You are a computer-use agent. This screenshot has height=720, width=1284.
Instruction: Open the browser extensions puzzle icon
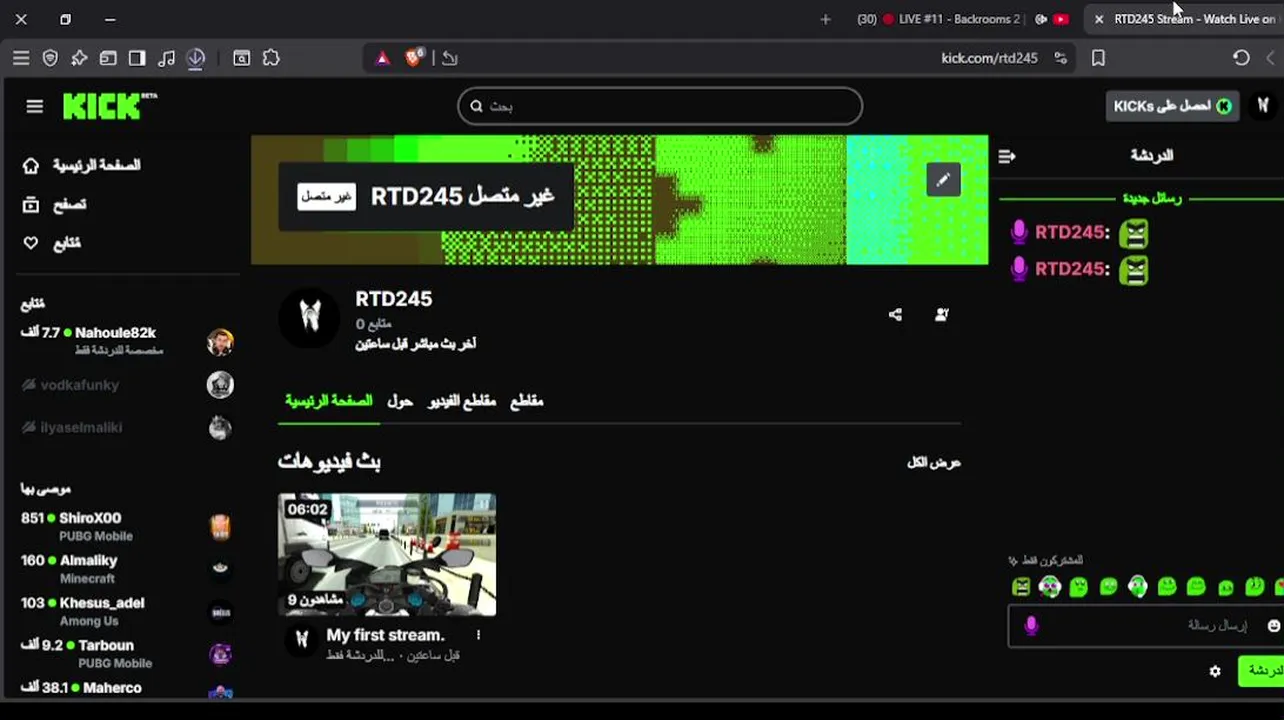[x=271, y=58]
